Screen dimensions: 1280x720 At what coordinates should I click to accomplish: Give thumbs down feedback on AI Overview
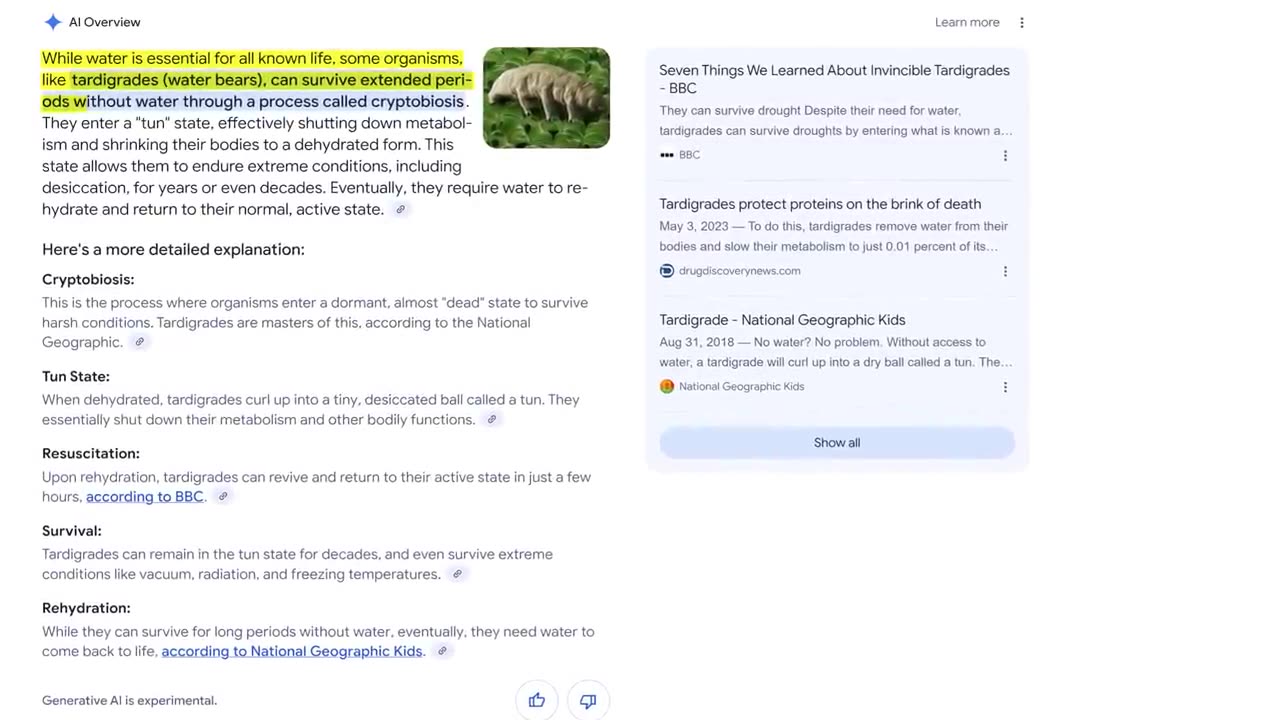point(588,700)
